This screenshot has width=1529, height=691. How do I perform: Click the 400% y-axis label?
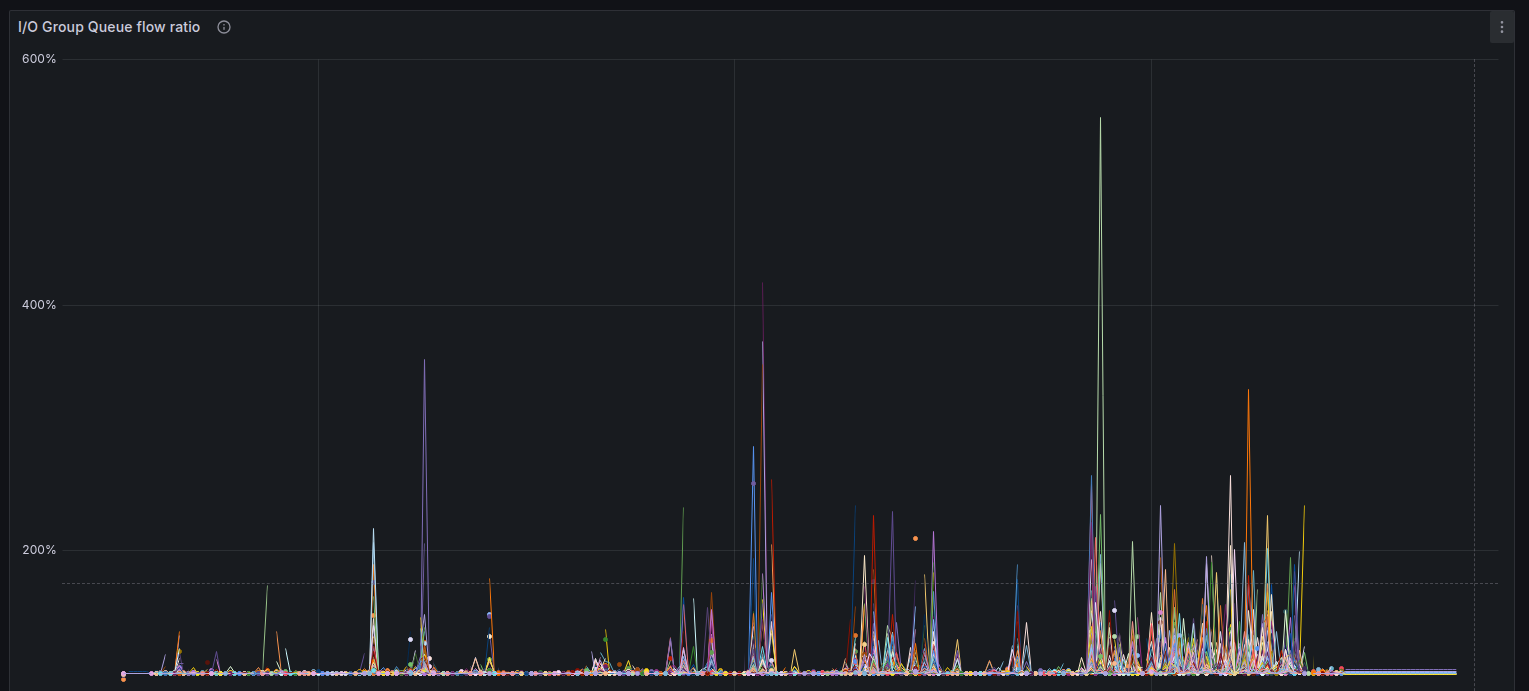[x=39, y=305]
